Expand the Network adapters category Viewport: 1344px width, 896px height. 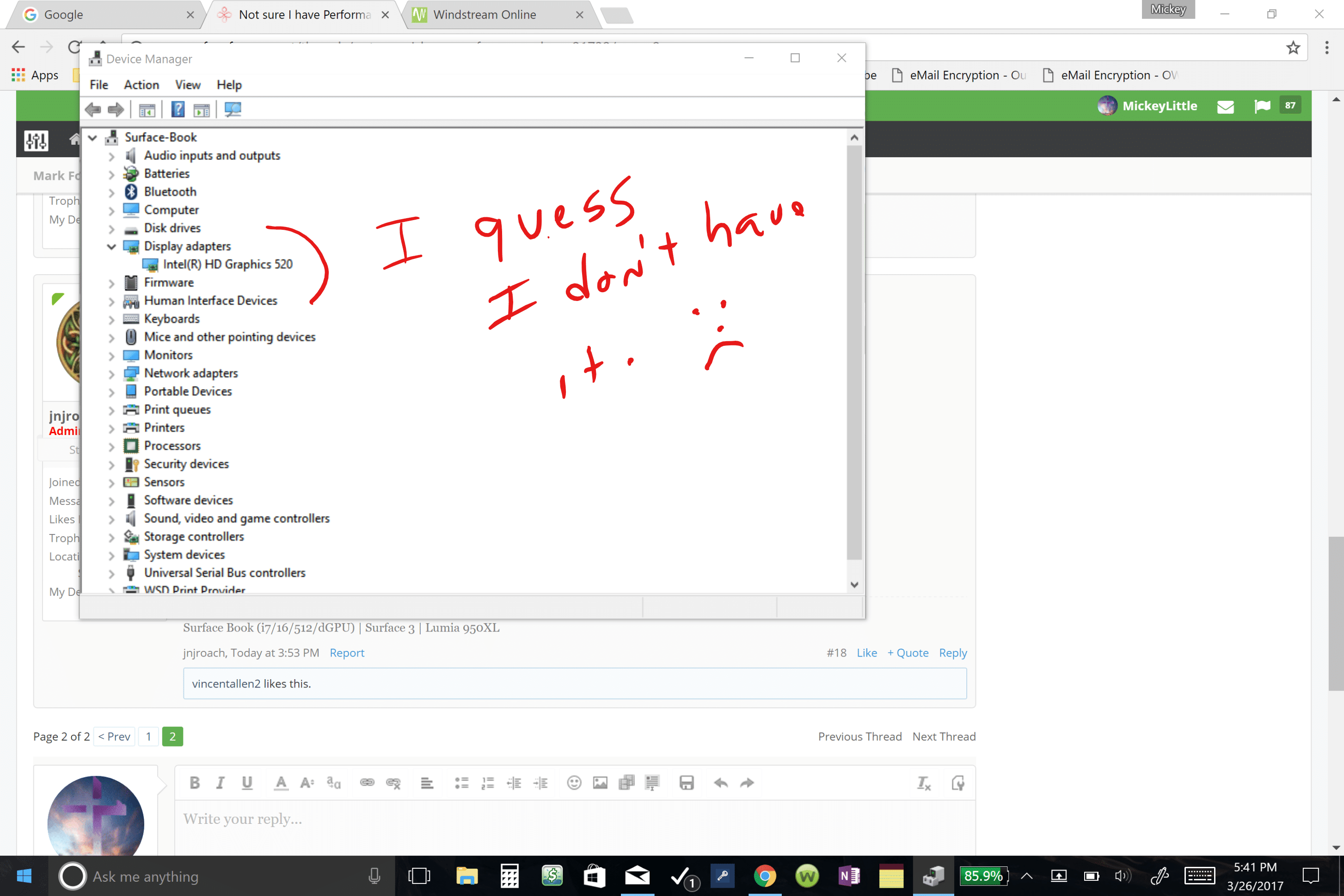tap(111, 373)
